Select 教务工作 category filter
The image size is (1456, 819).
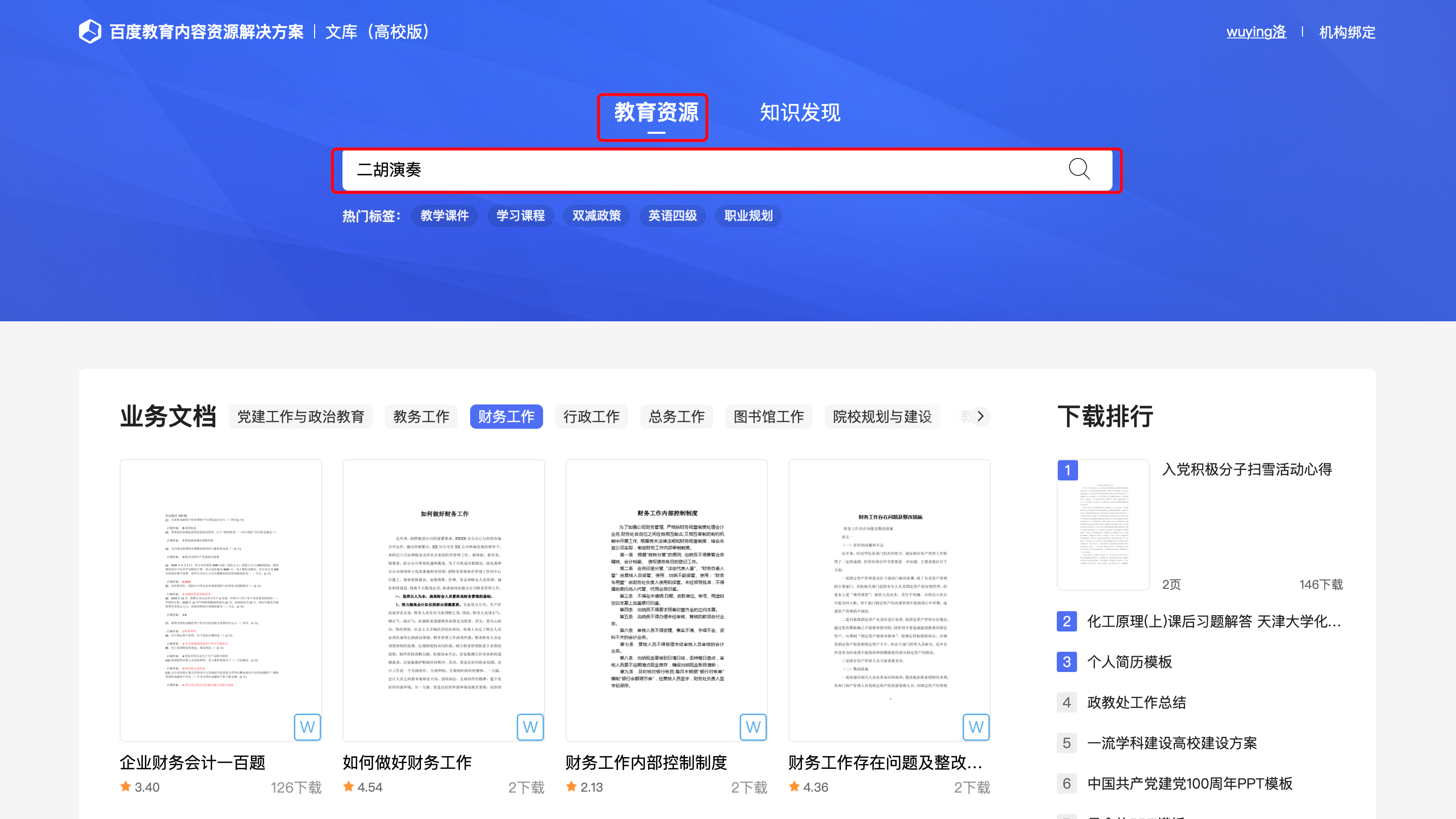(x=421, y=416)
